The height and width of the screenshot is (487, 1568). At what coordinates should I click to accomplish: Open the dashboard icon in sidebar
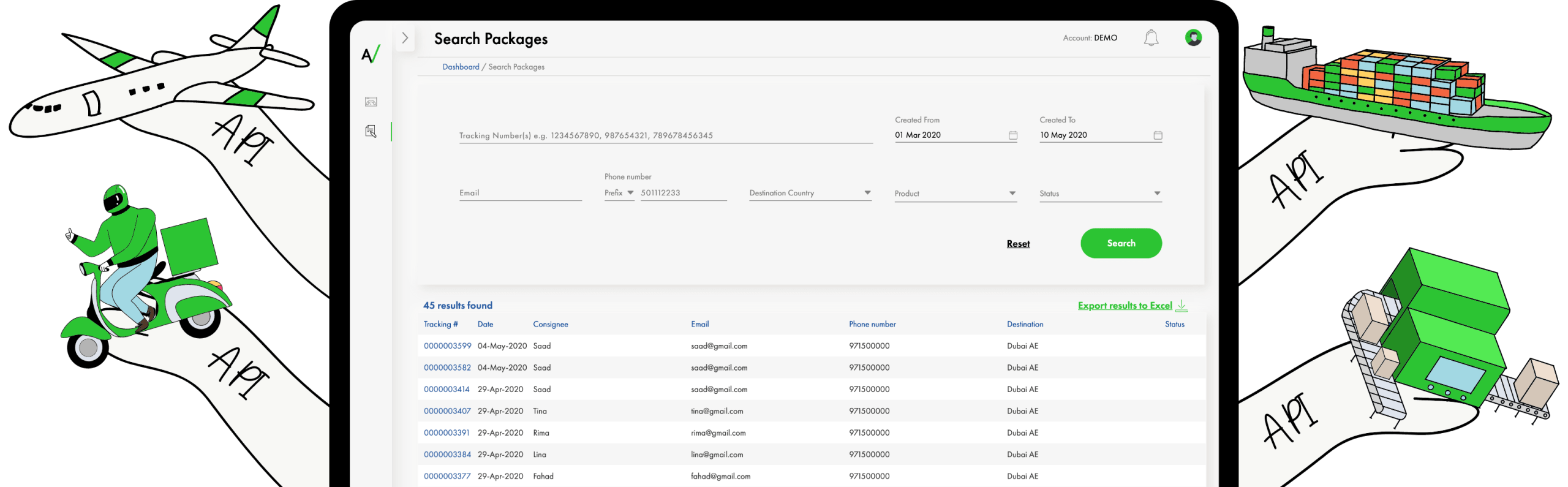371,102
